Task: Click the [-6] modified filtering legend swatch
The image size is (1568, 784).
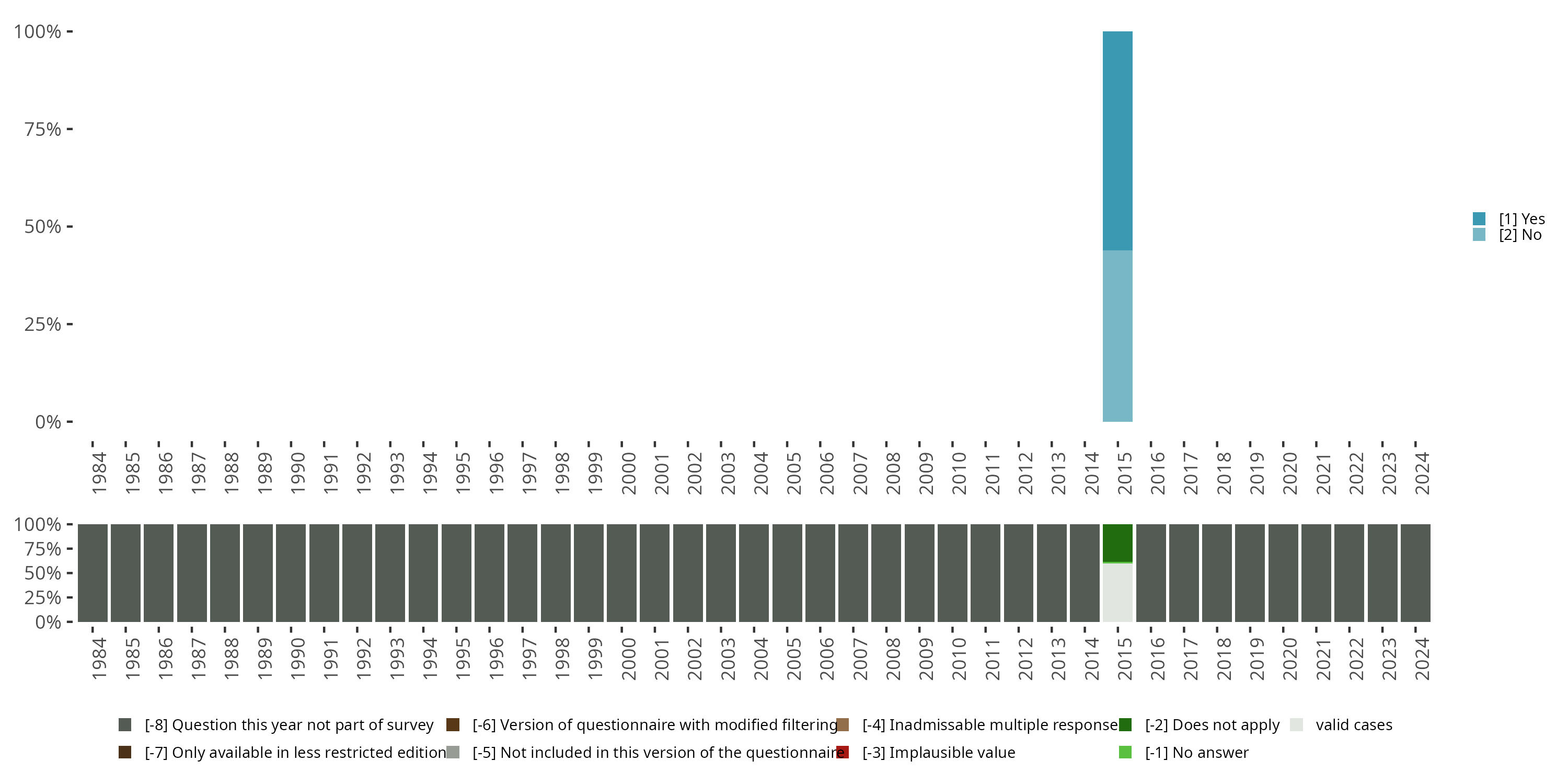Action: (453, 724)
